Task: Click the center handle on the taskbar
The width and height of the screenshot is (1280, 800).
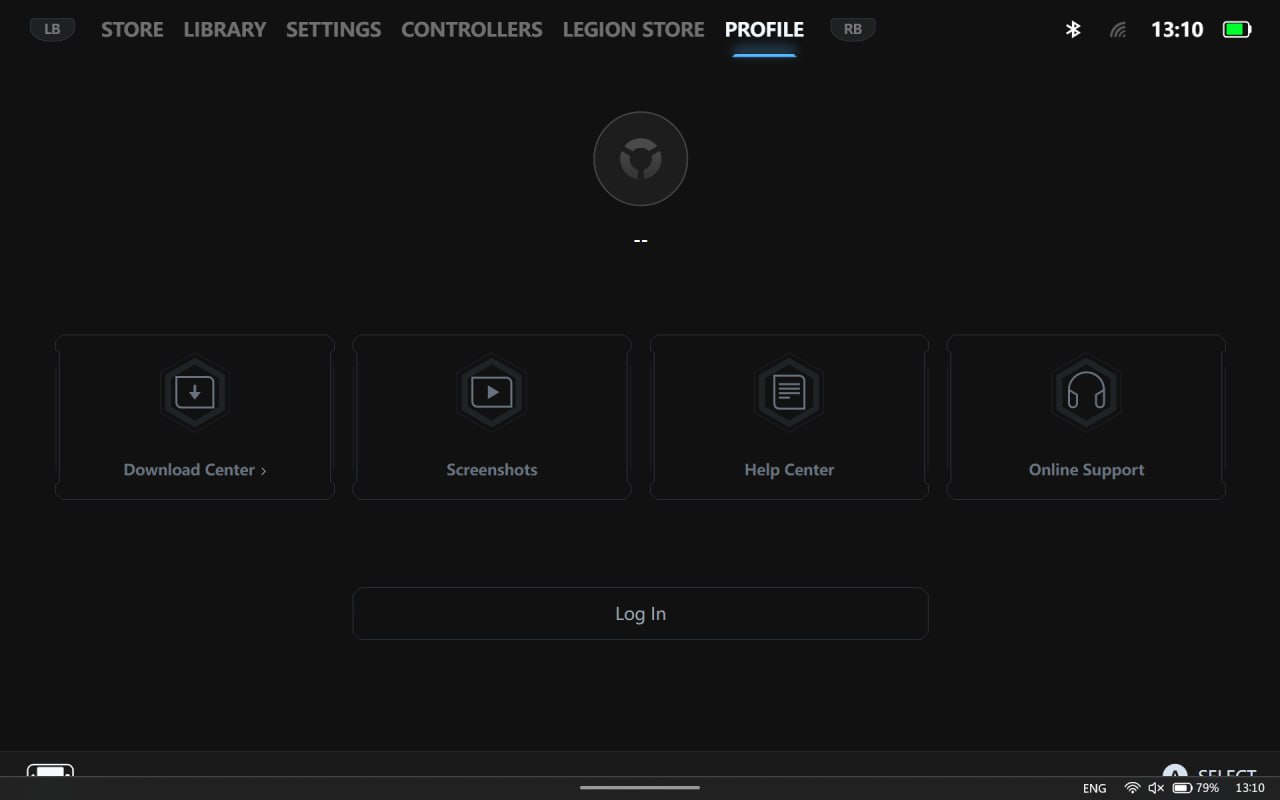Action: [x=640, y=787]
